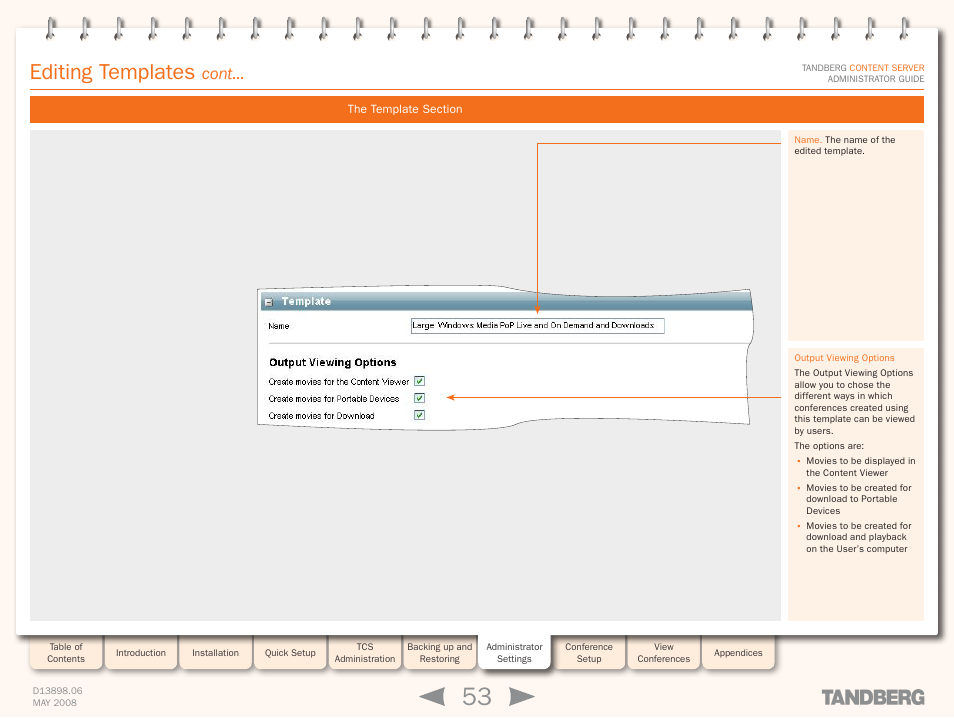
Task: Click the Name. sidebar description
Action: pyautogui.click(x=844, y=145)
